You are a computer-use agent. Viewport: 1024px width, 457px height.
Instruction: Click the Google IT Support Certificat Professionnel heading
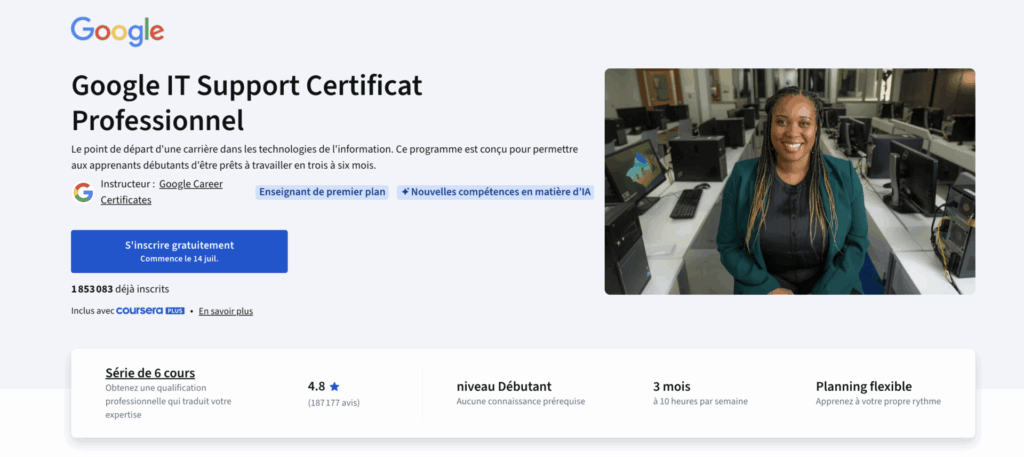click(x=247, y=102)
